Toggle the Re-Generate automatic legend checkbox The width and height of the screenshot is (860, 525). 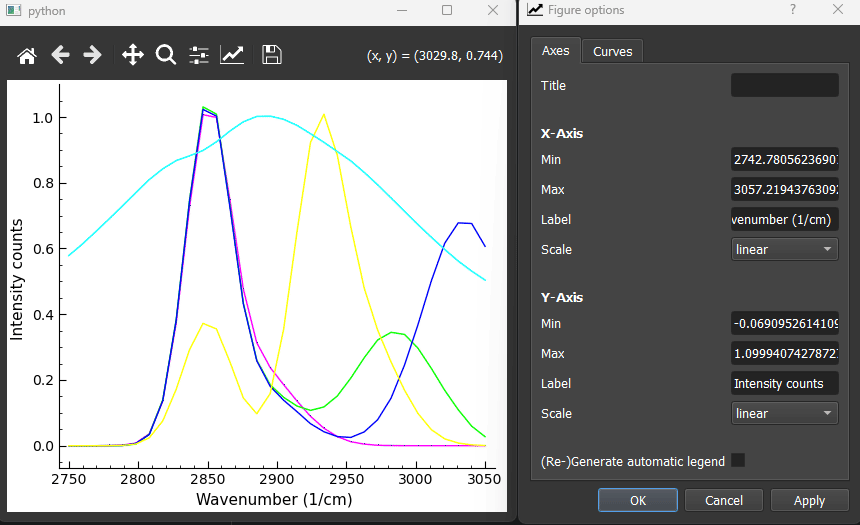[738, 460]
